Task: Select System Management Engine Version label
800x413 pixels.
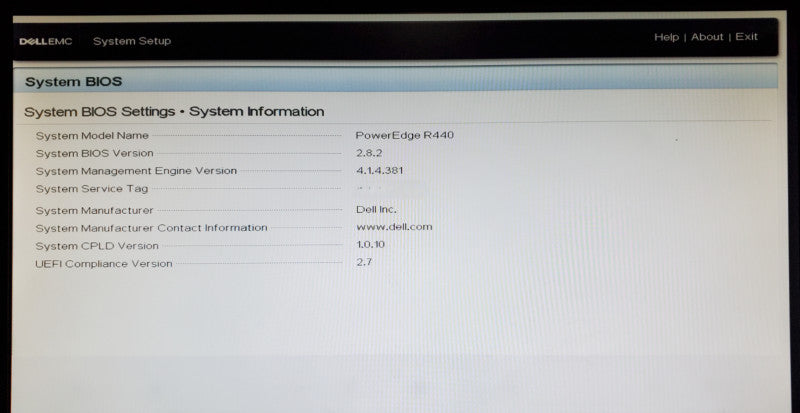Action: pyautogui.click(x=136, y=171)
